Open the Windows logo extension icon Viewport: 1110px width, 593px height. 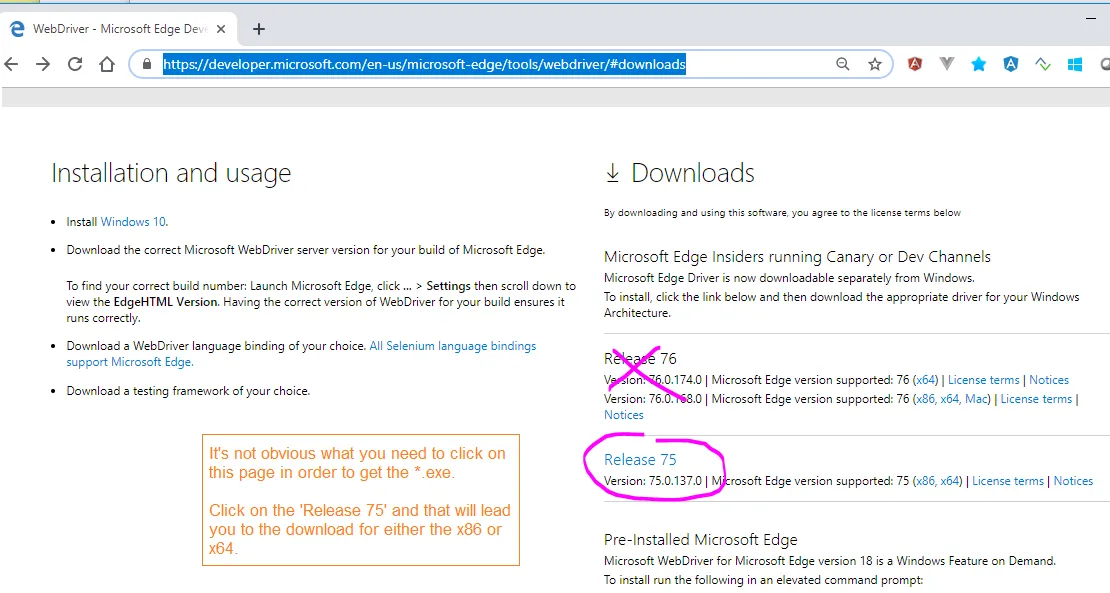coord(1075,64)
